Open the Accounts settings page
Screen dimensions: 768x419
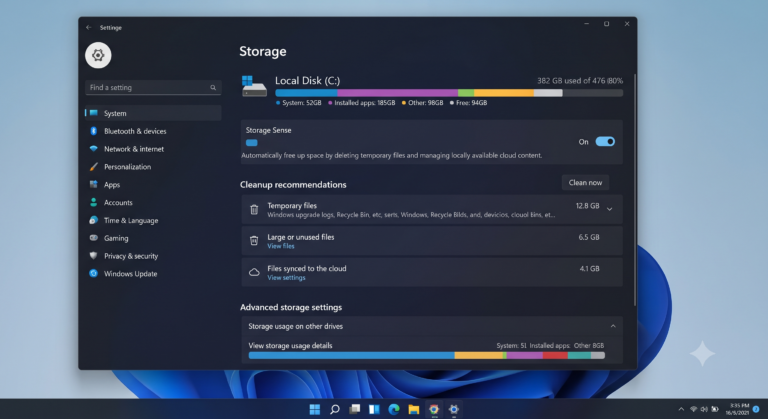(x=153, y=202)
